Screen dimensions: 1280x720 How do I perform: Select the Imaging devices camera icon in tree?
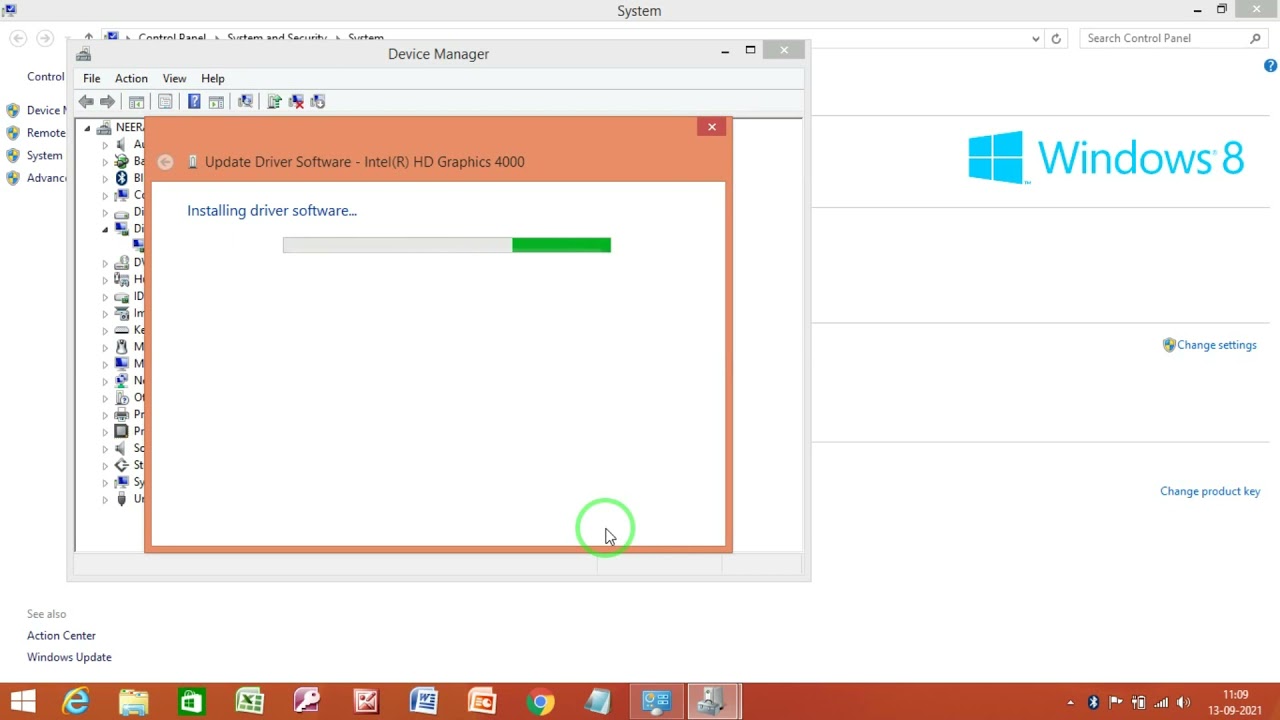tap(122, 313)
